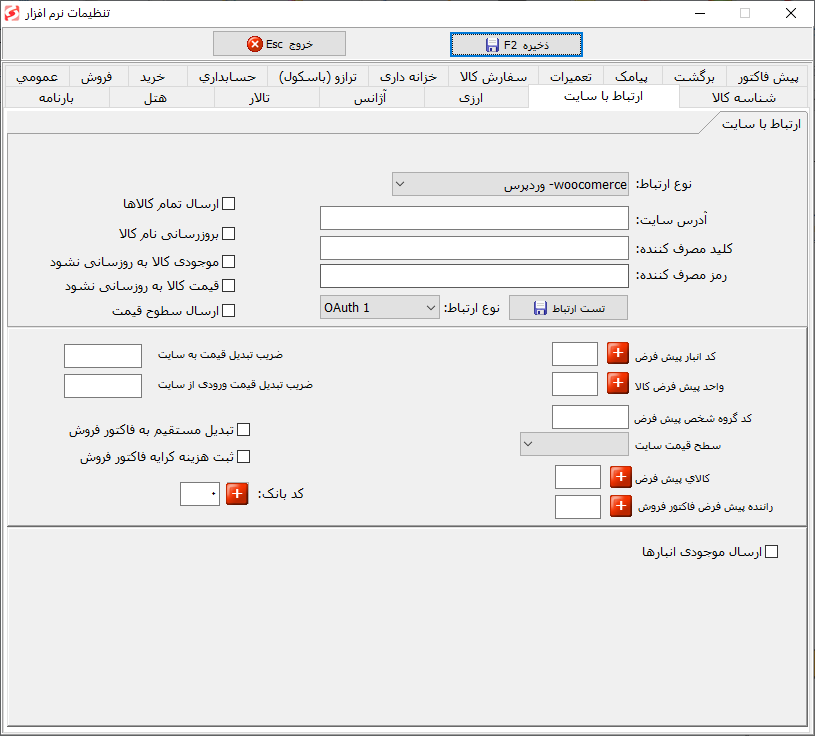Go to حسابداري tab
815x736 pixels.
[x=227, y=77]
